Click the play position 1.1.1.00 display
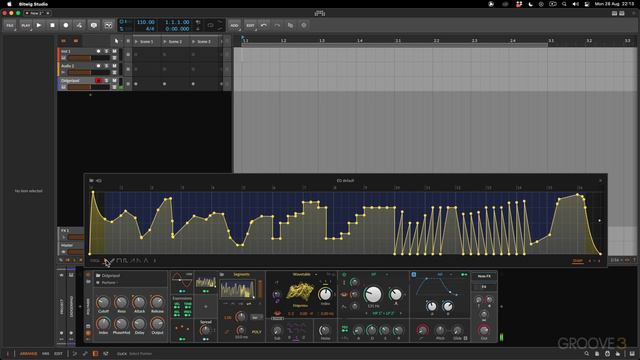The height and width of the screenshot is (360, 640). click(177, 22)
